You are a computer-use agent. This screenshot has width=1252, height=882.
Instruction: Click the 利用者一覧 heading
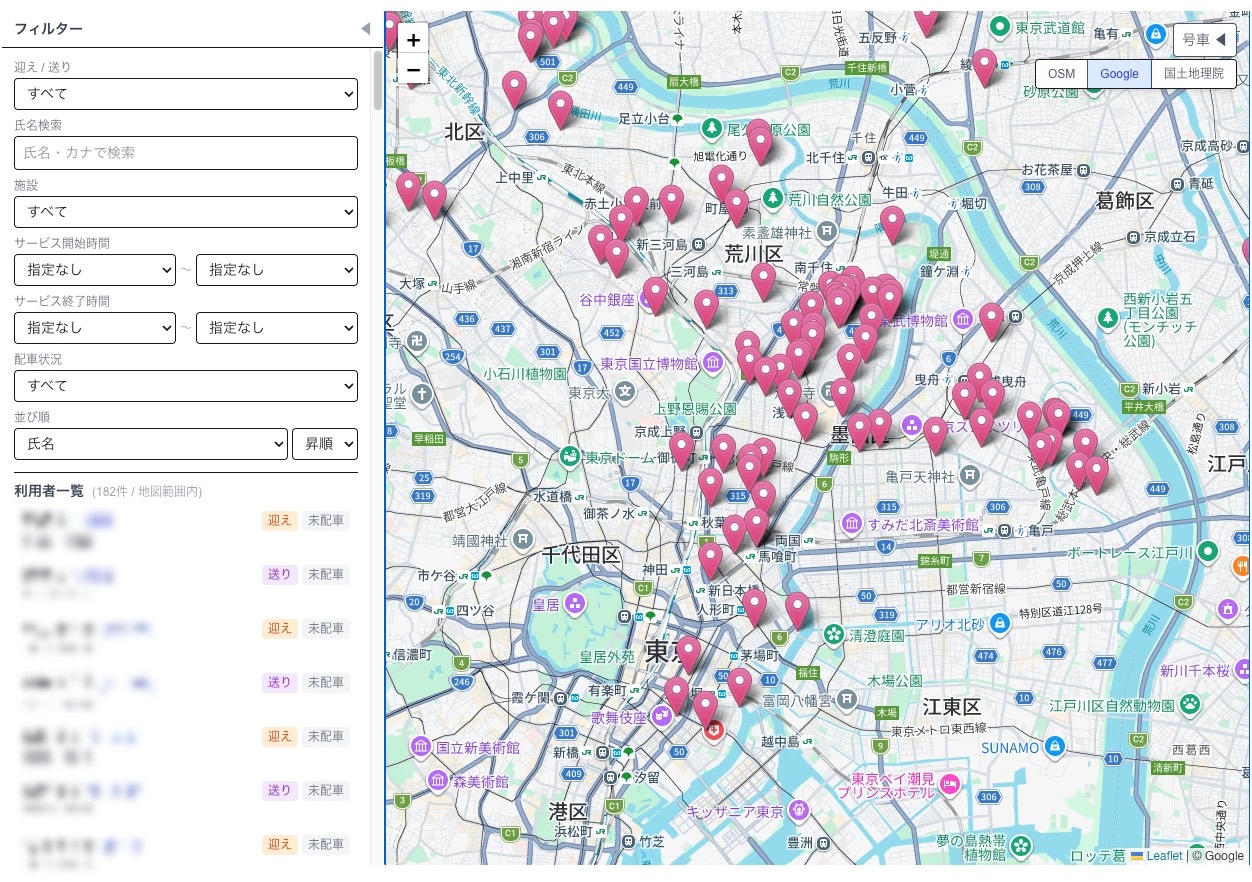(x=49, y=491)
